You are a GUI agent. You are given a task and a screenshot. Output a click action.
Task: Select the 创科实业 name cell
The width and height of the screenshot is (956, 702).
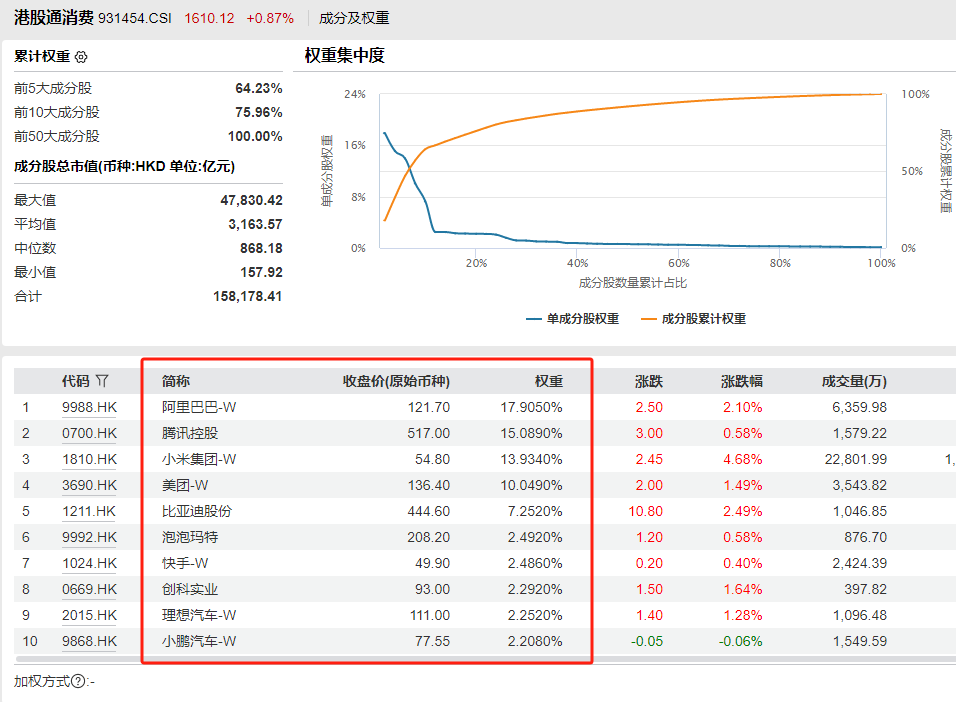click(190, 590)
